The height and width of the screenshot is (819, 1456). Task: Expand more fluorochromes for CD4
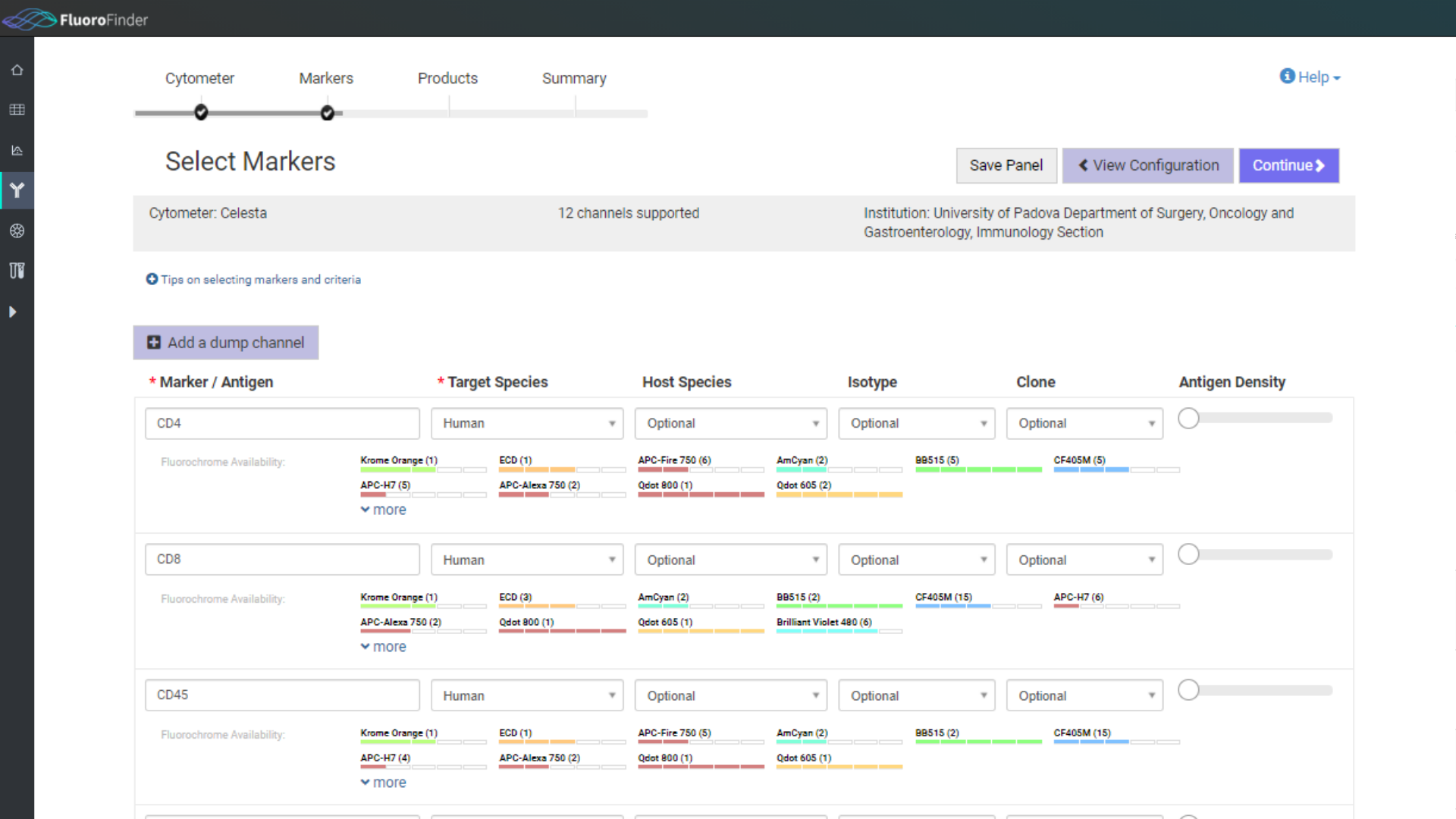pyautogui.click(x=382, y=509)
